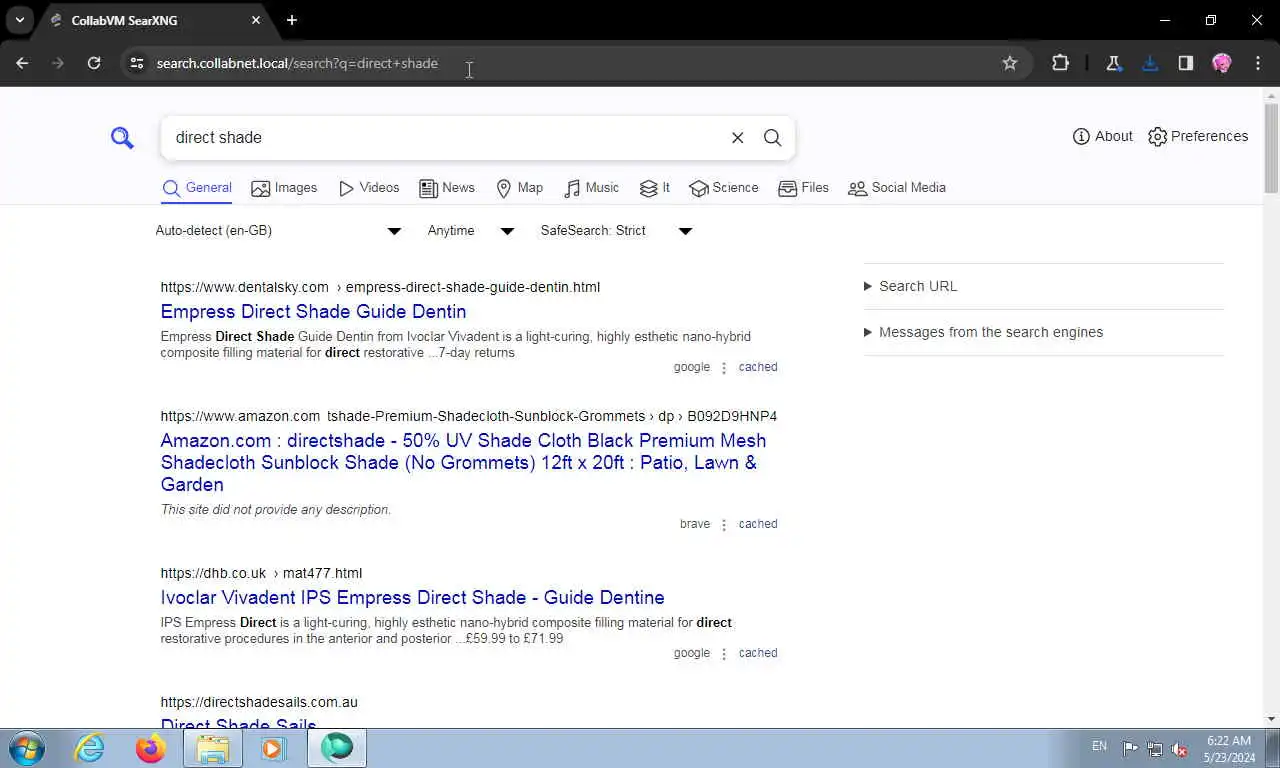Open the Extensions puzzle icon

point(1060,63)
